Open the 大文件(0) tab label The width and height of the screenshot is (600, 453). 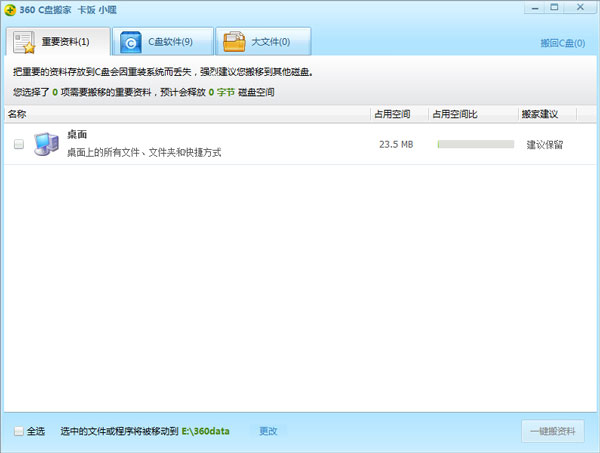click(x=270, y=42)
